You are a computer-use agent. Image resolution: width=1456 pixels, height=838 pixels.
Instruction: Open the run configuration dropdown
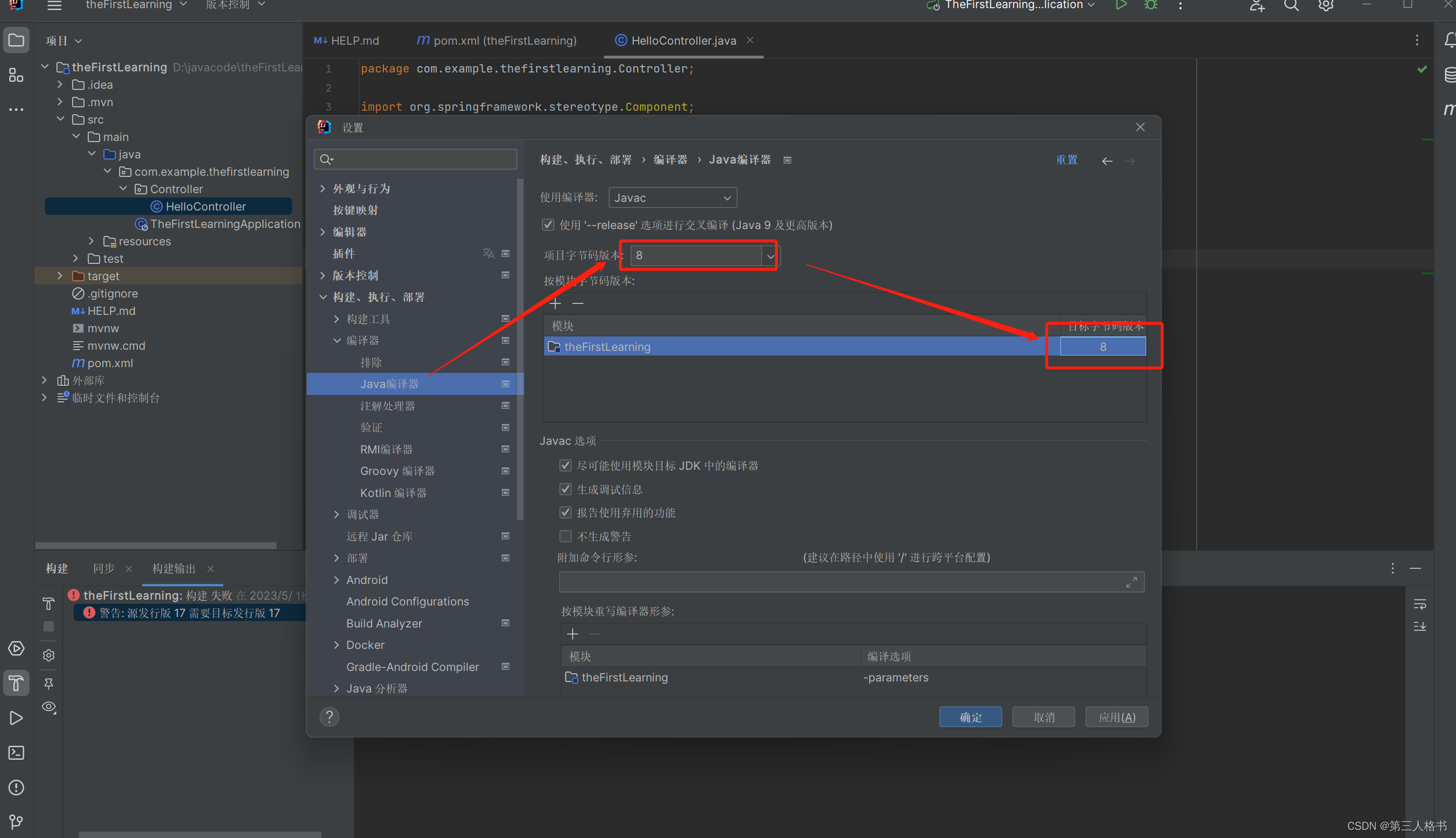[x=1012, y=6]
